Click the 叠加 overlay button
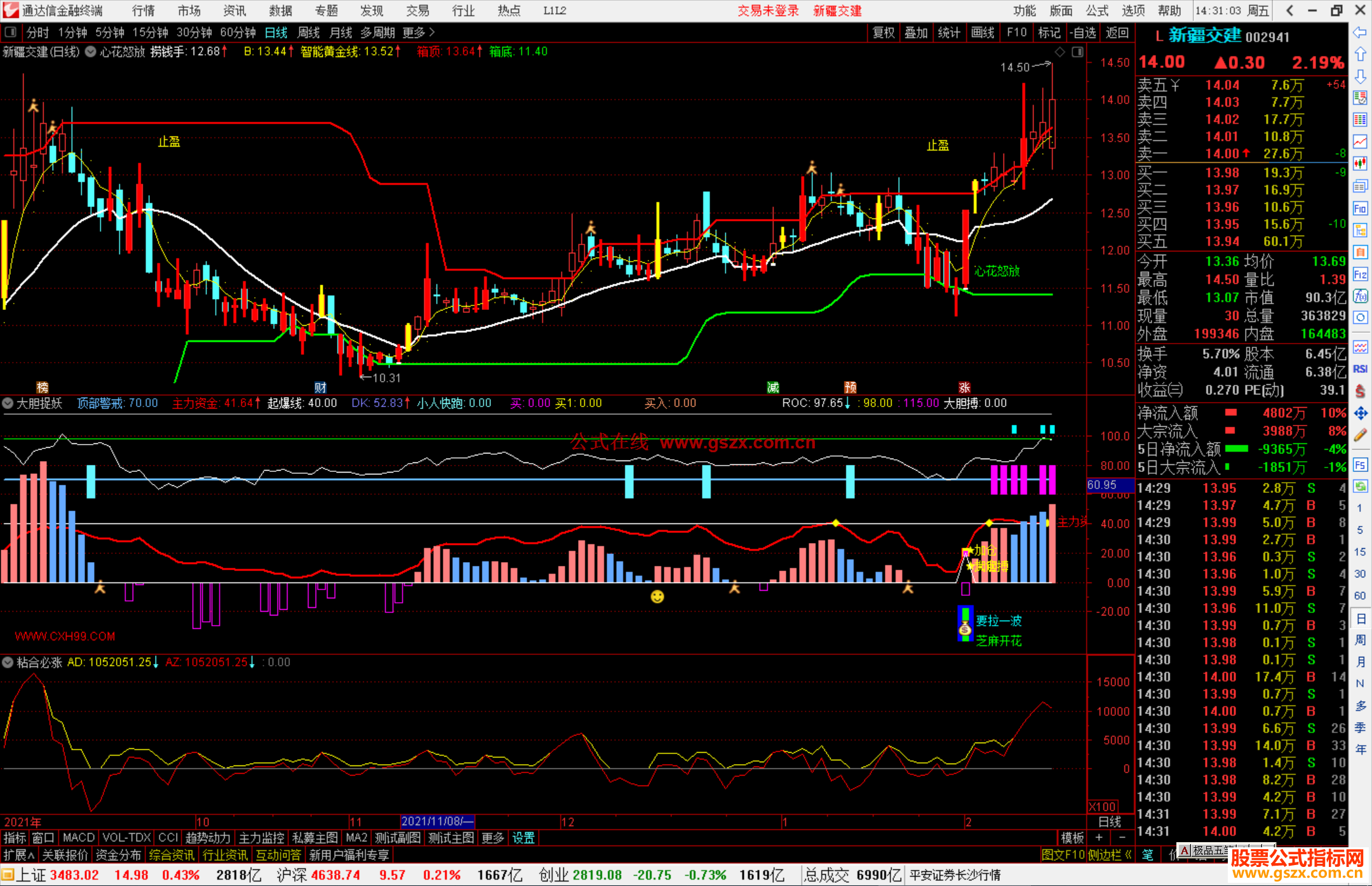1372x886 pixels. point(916,32)
